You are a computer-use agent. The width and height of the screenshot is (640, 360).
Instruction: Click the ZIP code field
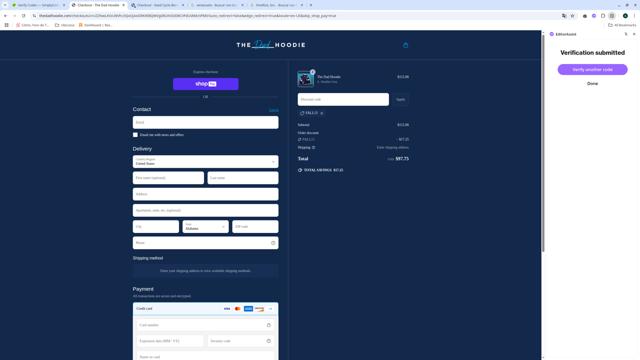click(x=255, y=227)
